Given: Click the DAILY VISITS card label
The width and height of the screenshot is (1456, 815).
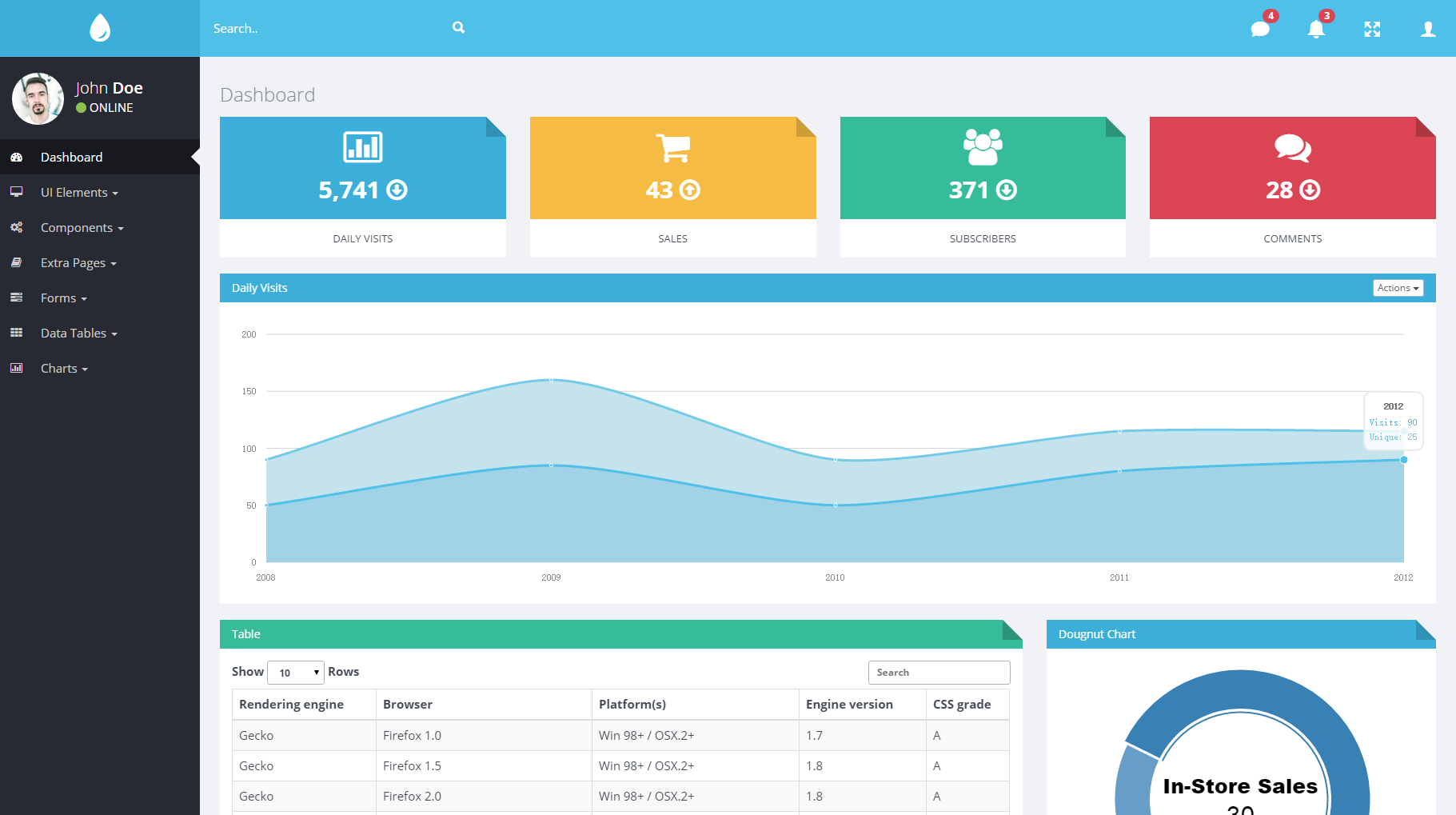Looking at the screenshot, I should pos(363,238).
